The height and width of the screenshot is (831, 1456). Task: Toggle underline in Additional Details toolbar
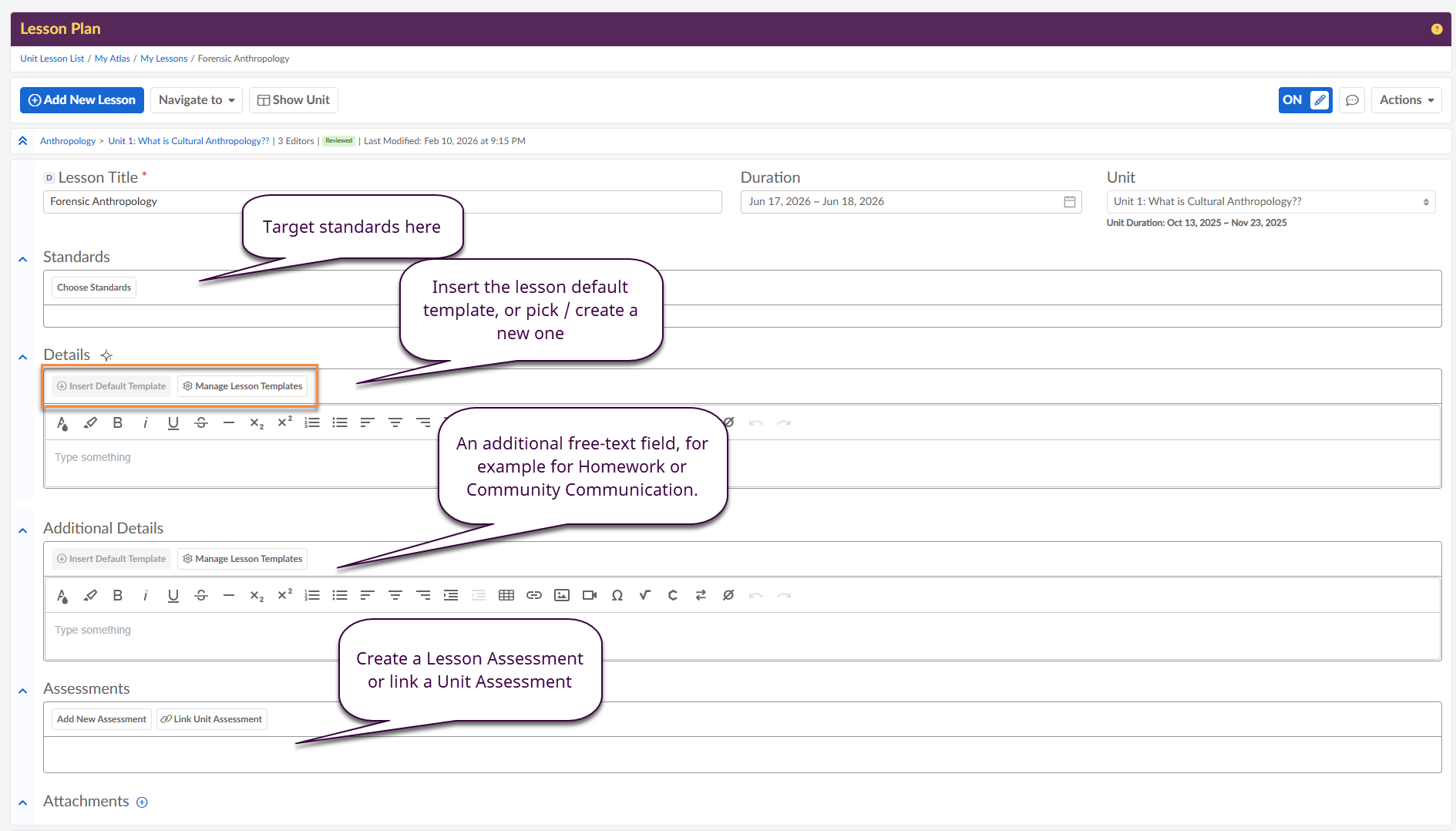point(173,595)
